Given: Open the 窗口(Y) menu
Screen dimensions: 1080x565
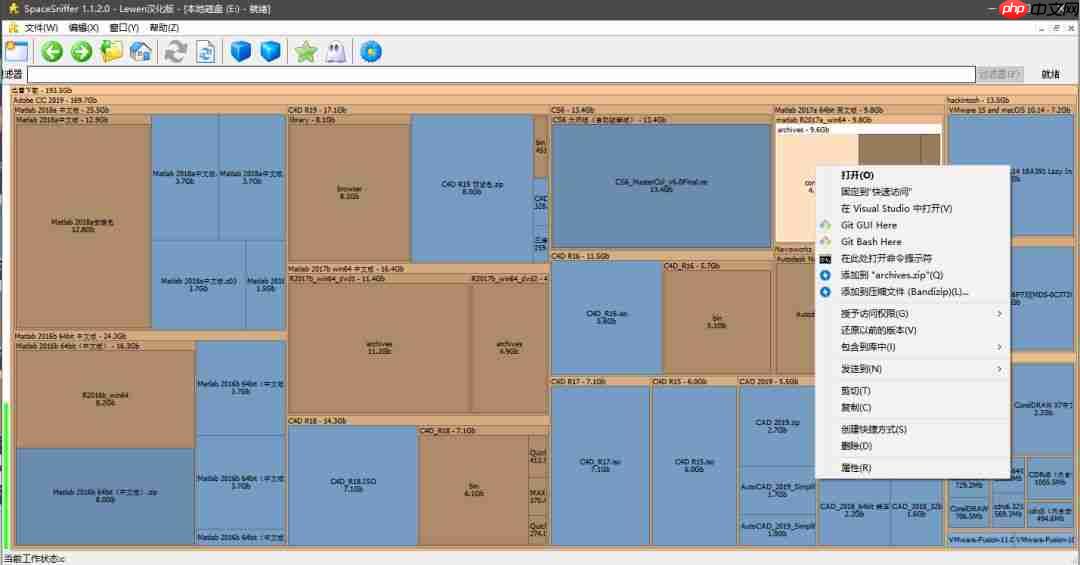Looking at the screenshot, I should tap(124, 28).
